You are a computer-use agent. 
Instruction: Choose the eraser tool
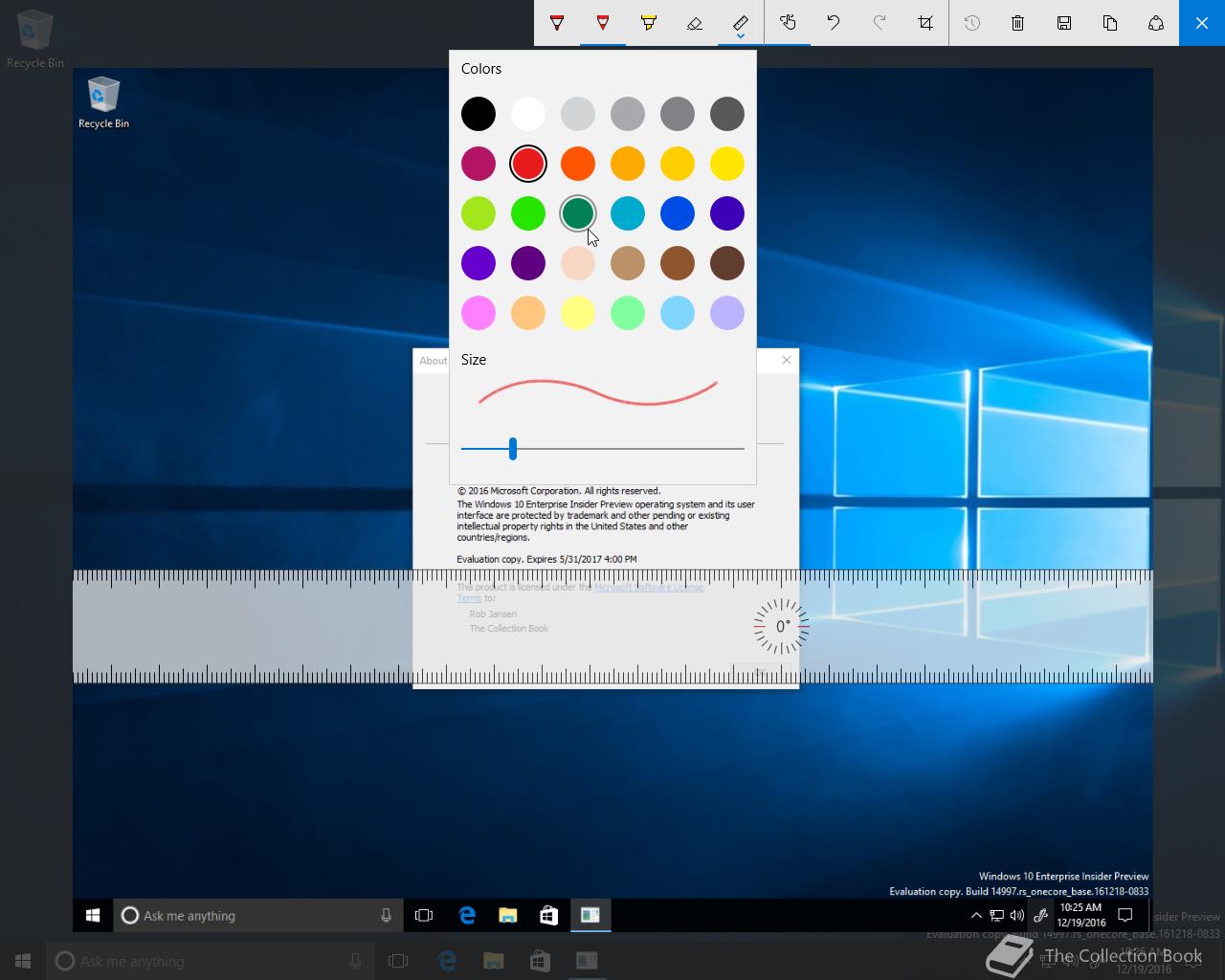click(695, 23)
